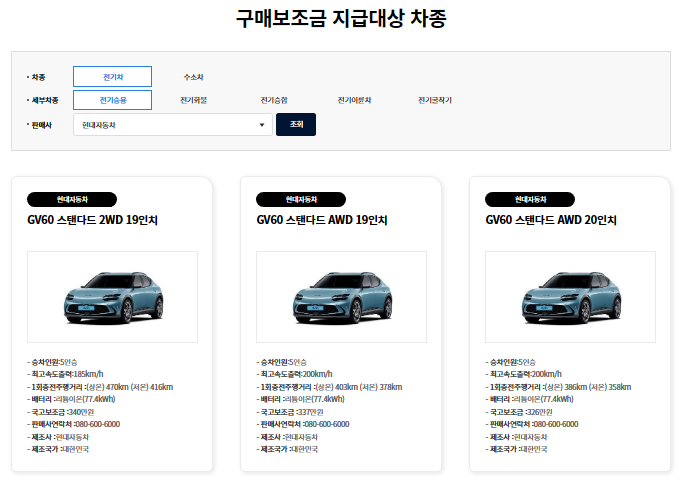Click the 국고보조금 337만원 line

click(x=290, y=412)
